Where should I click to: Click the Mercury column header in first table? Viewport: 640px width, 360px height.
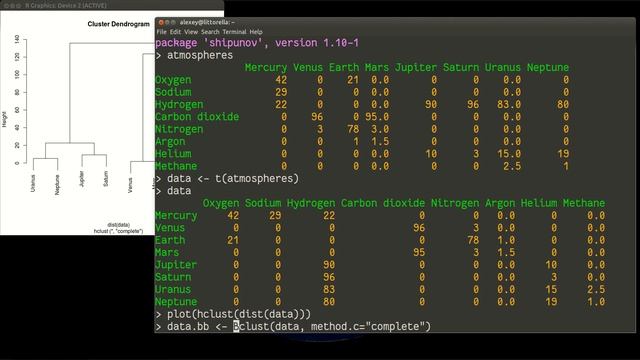266,68
